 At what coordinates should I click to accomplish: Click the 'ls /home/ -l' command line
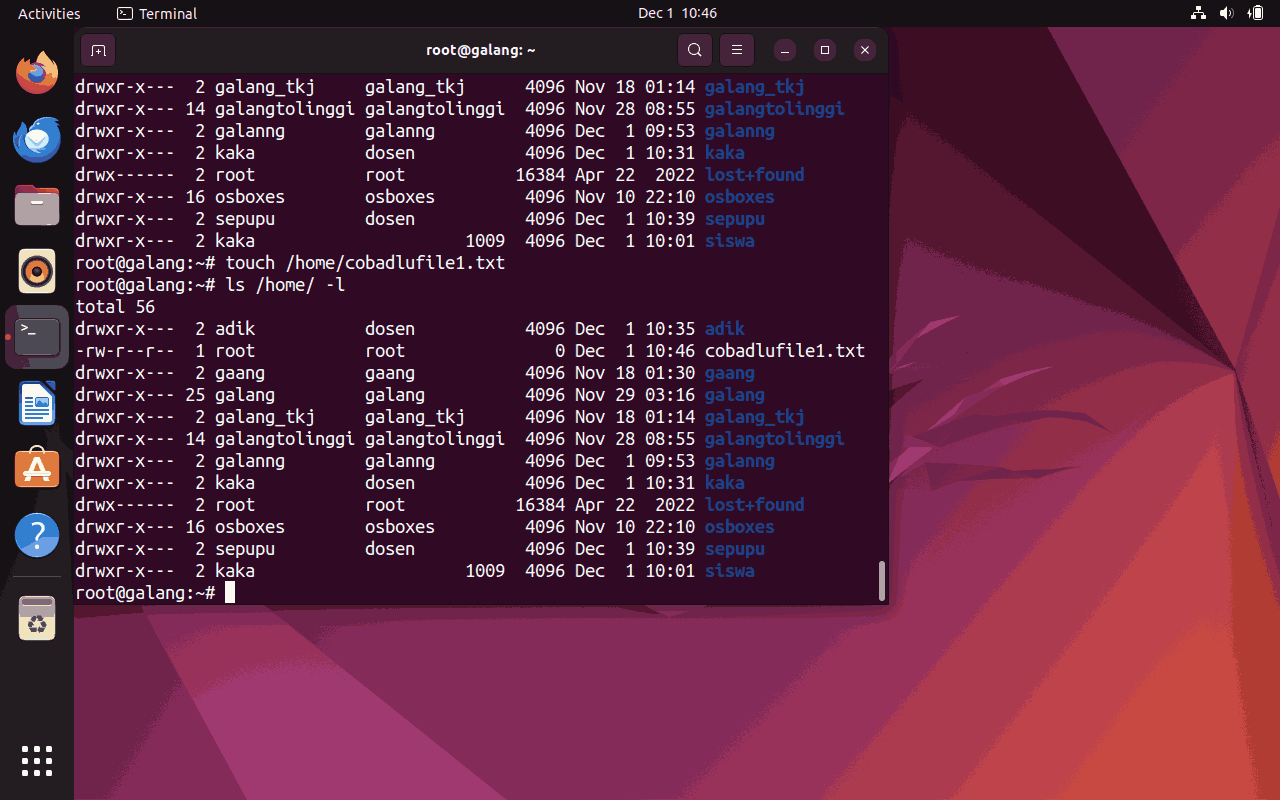(285, 285)
